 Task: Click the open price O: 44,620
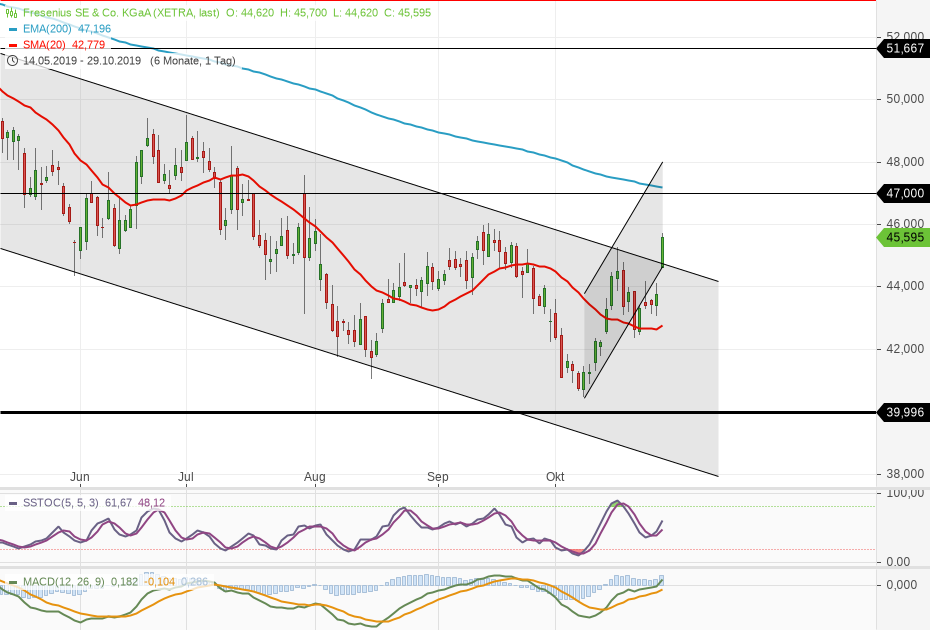click(250, 12)
